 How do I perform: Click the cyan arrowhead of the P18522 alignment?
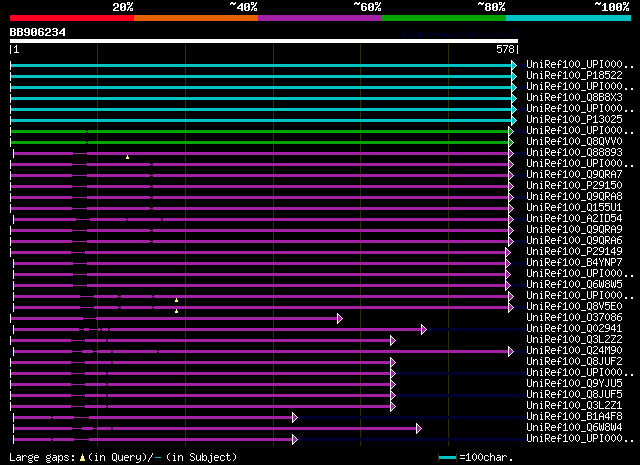pyautogui.click(x=514, y=76)
